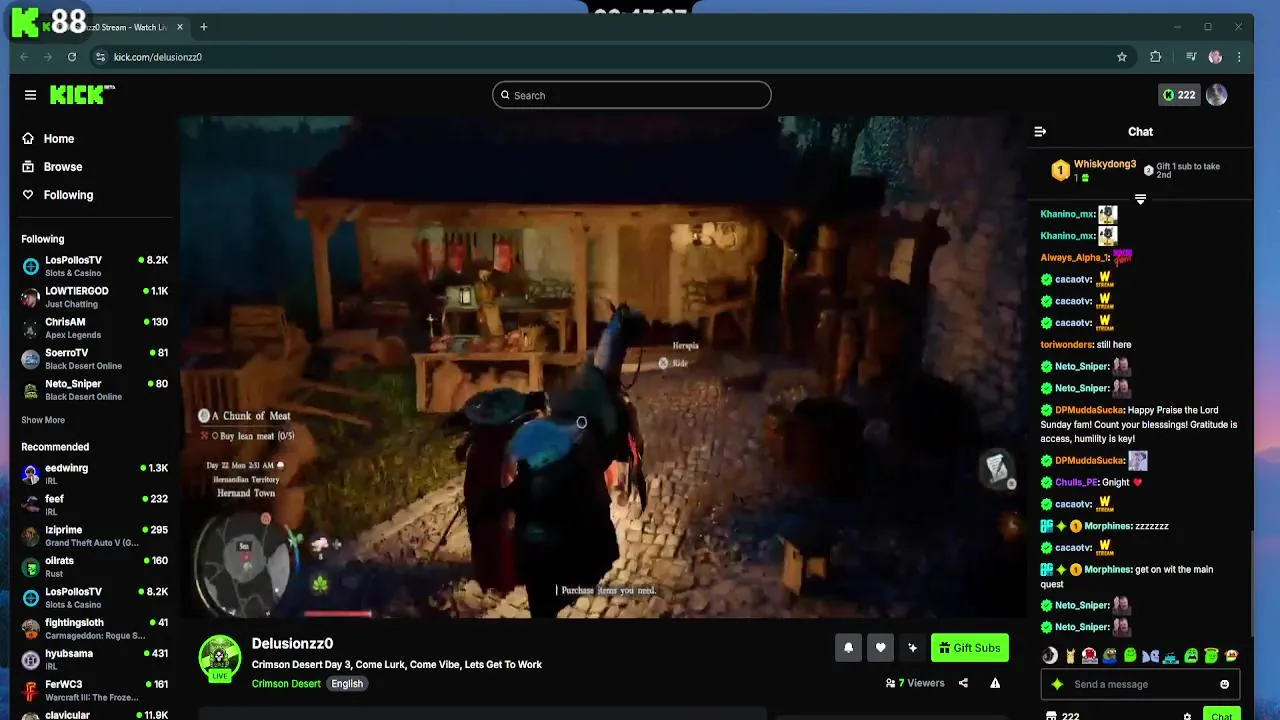Open the hamburger sidebar menu

(30, 95)
